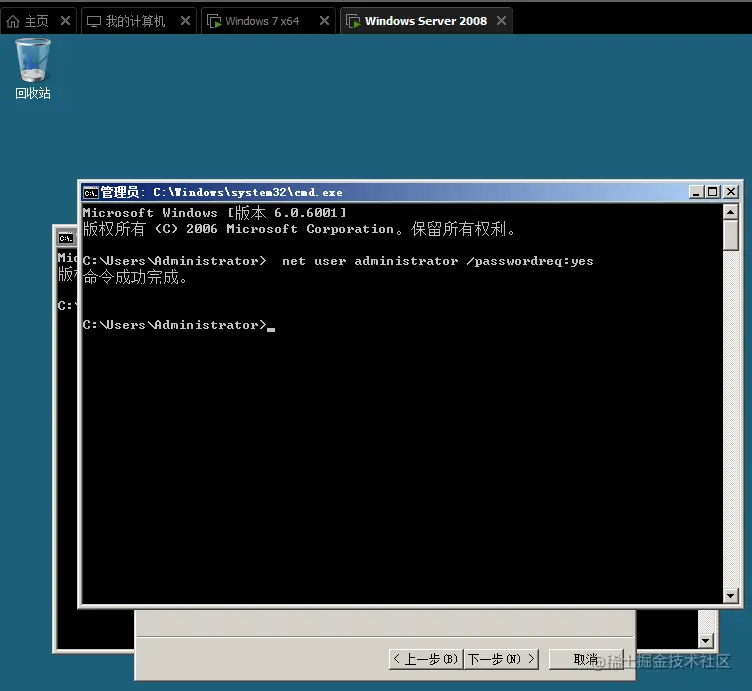Click the cmd scrollbar down arrow
Screen dimensions: 752x691
click(x=730, y=596)
